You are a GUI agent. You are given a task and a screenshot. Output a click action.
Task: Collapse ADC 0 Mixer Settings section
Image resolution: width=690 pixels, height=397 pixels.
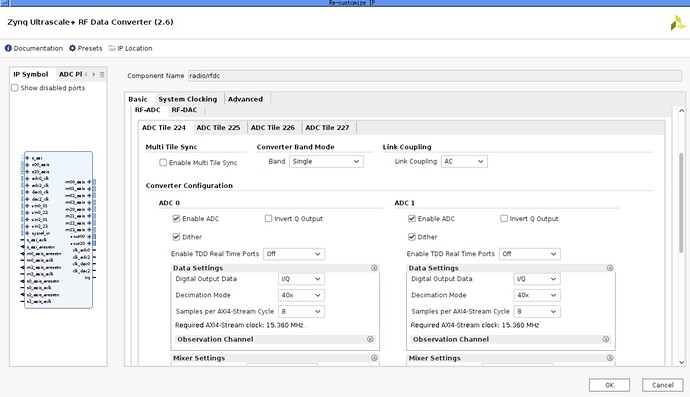pyautogui.click(x=374, y=358)
